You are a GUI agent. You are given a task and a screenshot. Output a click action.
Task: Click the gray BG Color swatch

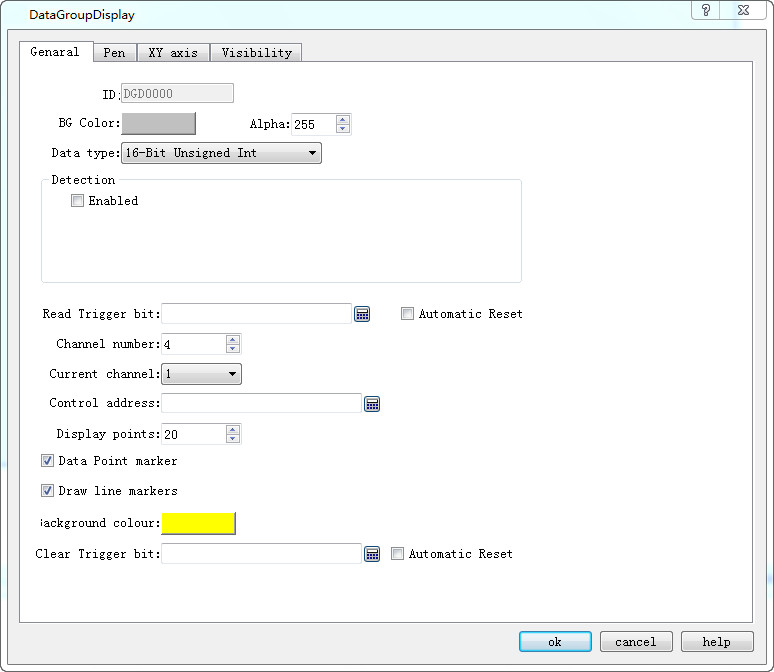158,124
